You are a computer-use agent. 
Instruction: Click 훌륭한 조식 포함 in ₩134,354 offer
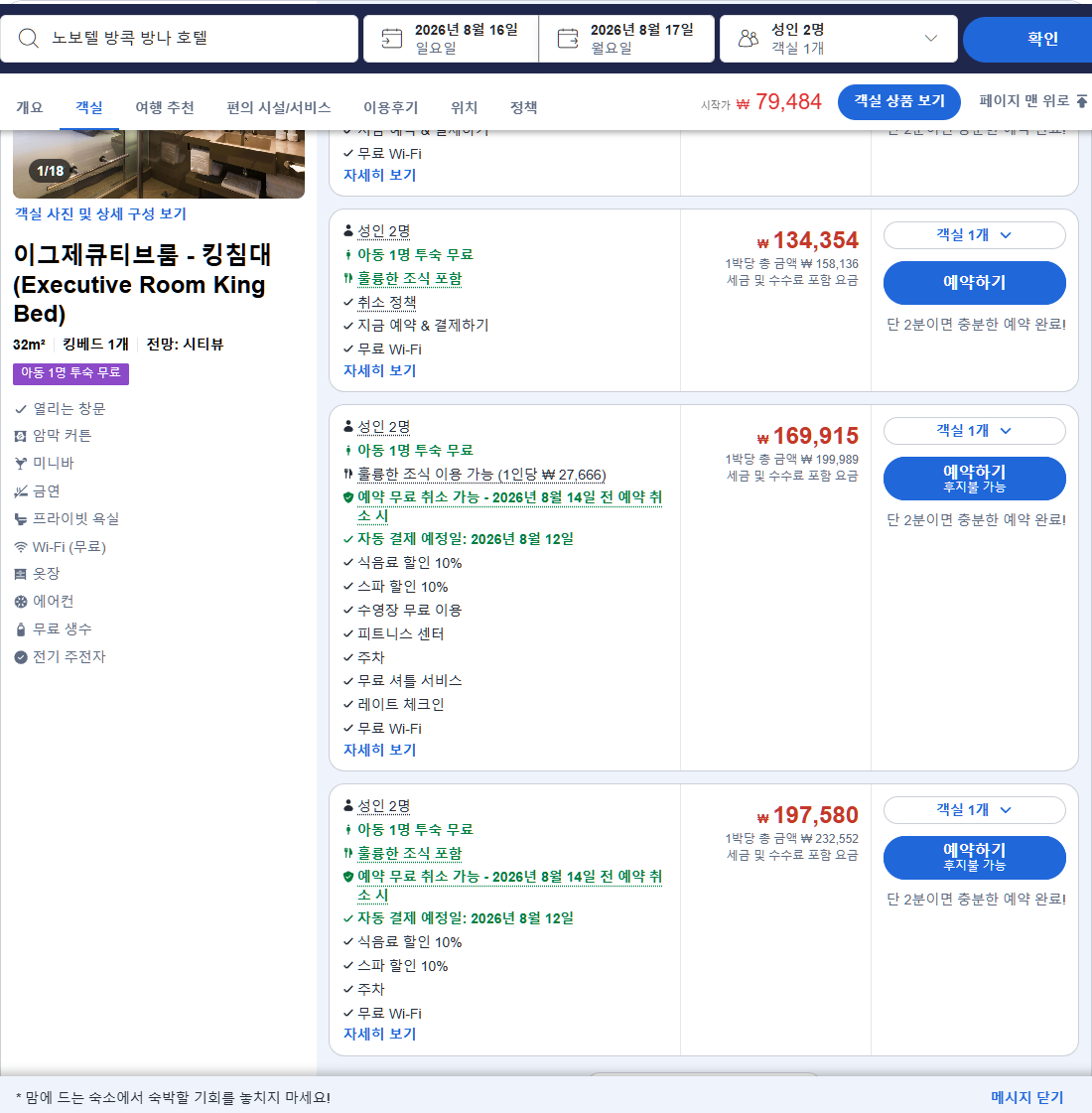(x=409, y=278)
